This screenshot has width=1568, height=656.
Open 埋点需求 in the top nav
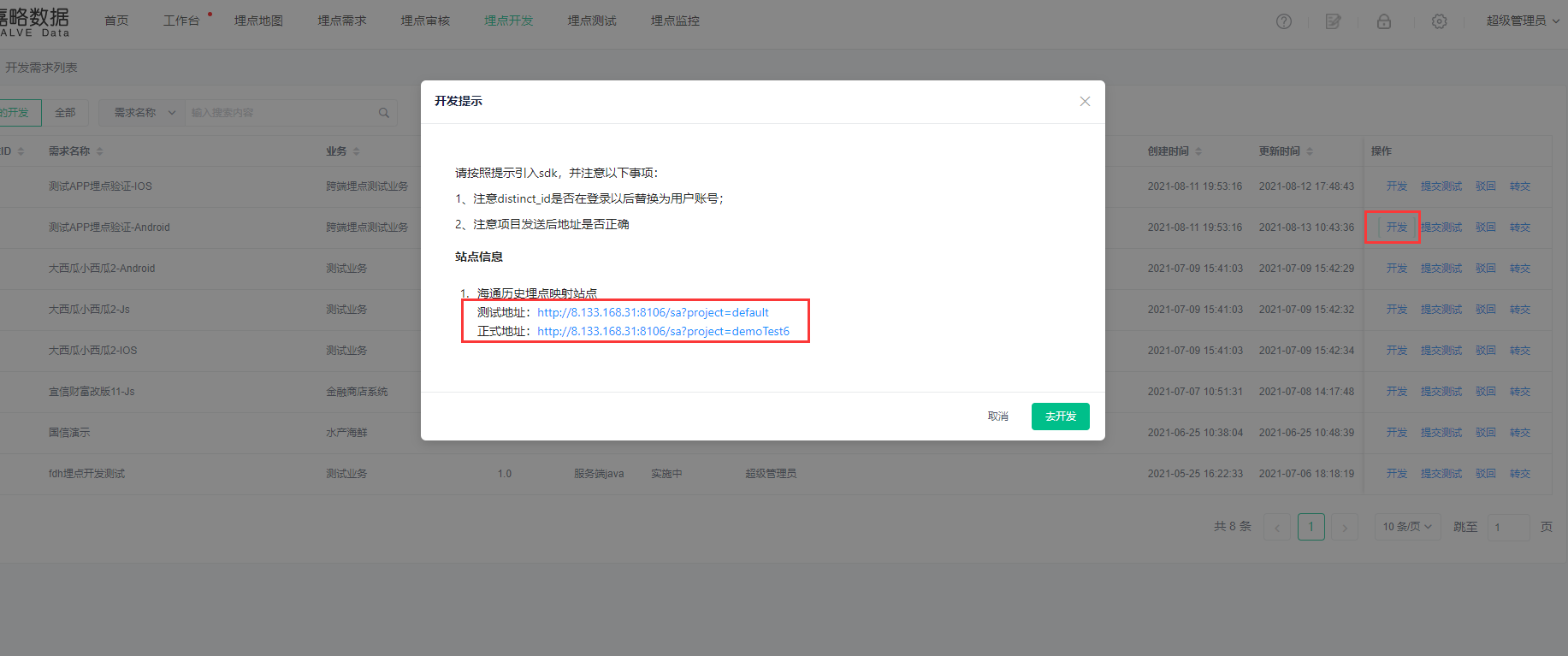342,21
